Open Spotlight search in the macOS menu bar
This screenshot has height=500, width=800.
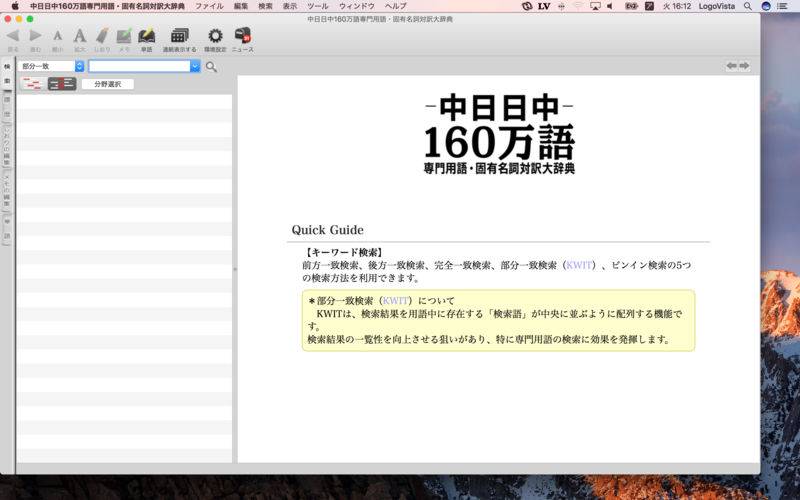point(747,6)
